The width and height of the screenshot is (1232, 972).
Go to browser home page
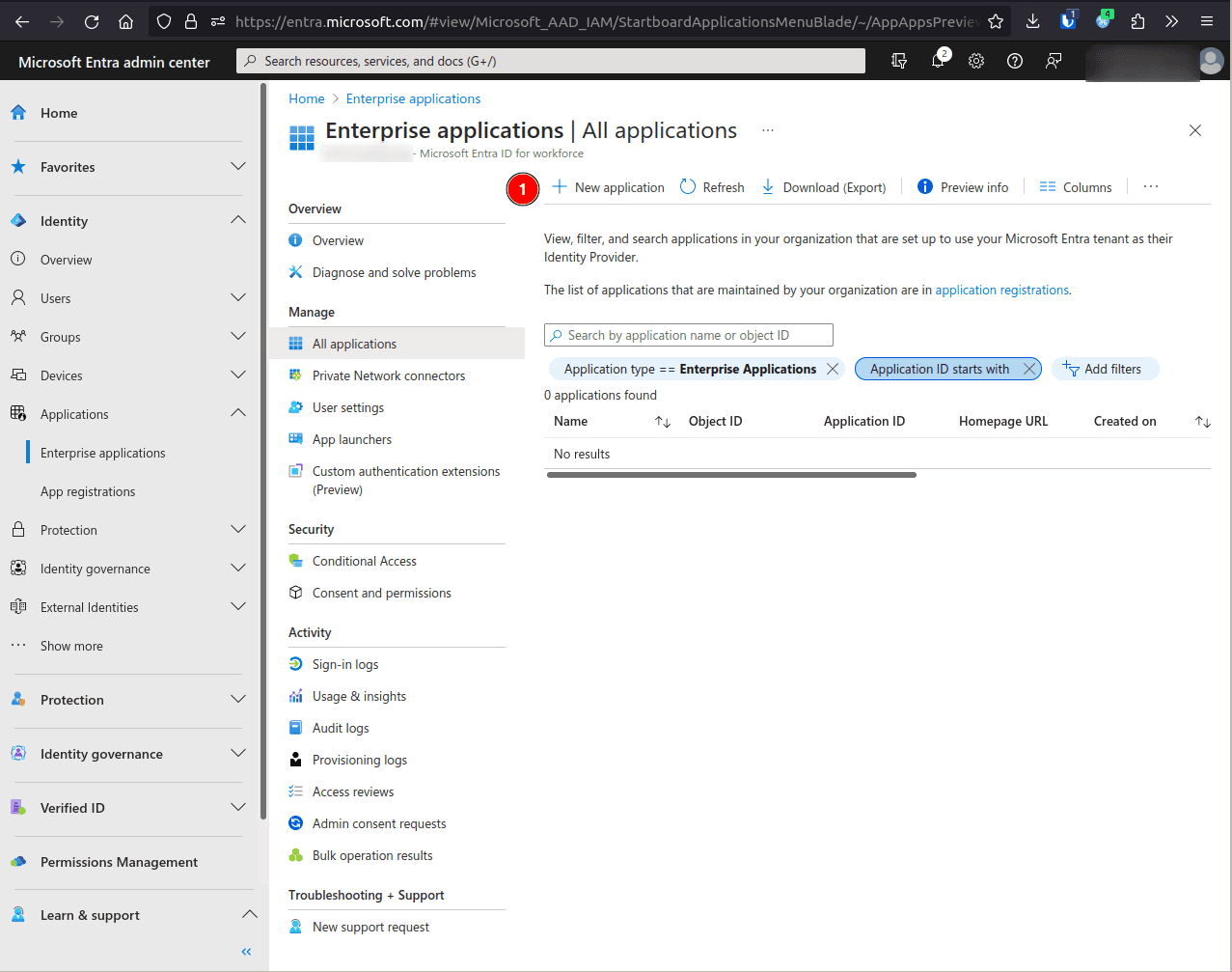[126, 21]
